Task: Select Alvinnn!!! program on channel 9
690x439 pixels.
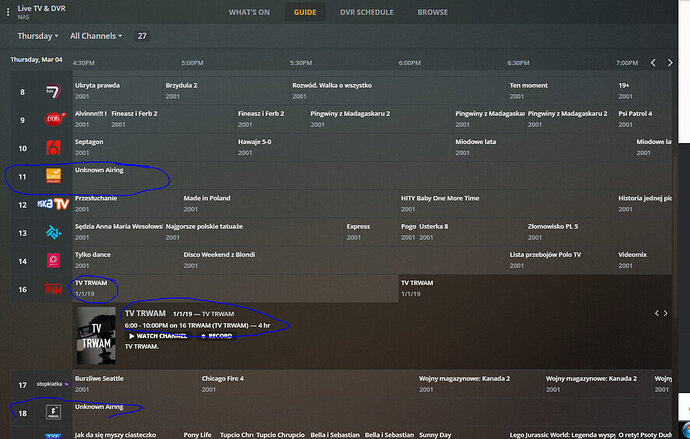Action: pyautogui.click(x=91, y=119)
